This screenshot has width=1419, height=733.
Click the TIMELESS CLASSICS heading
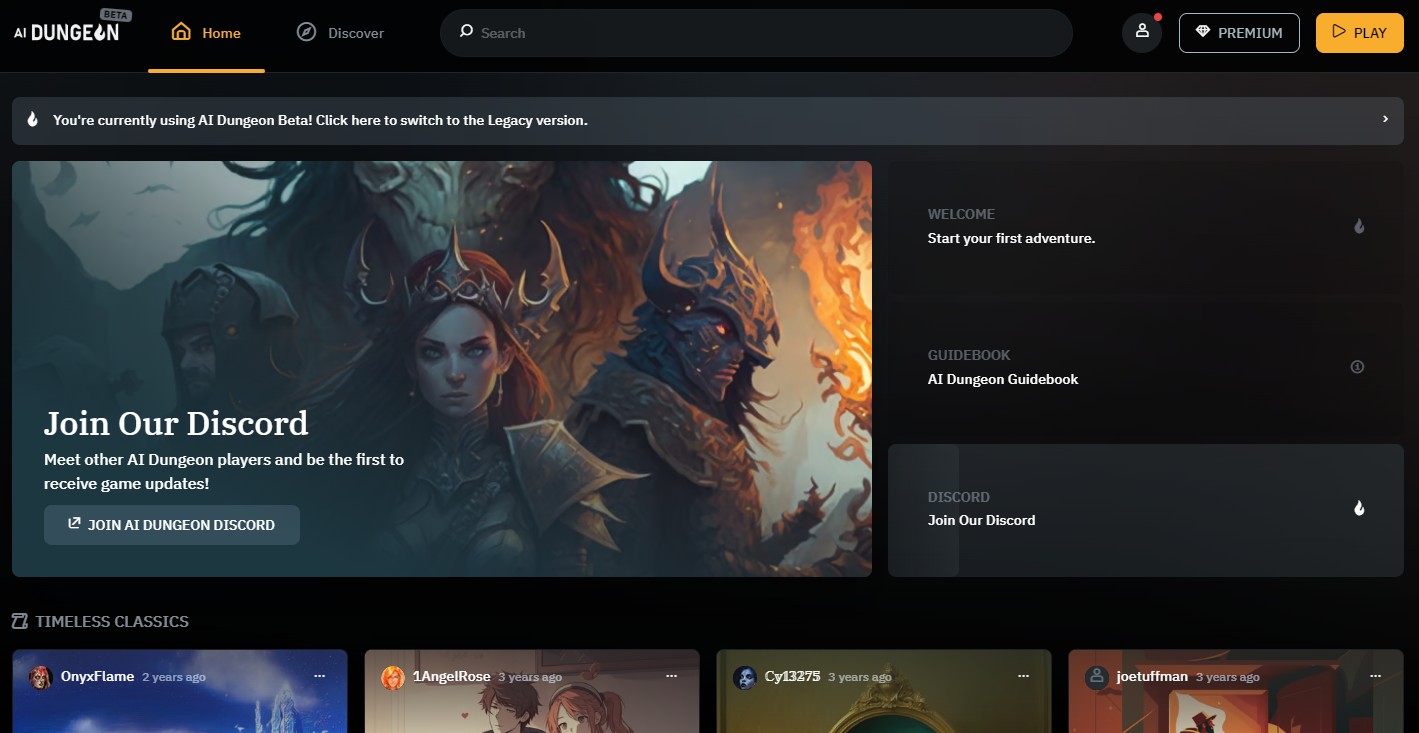(x=112, y=621)
